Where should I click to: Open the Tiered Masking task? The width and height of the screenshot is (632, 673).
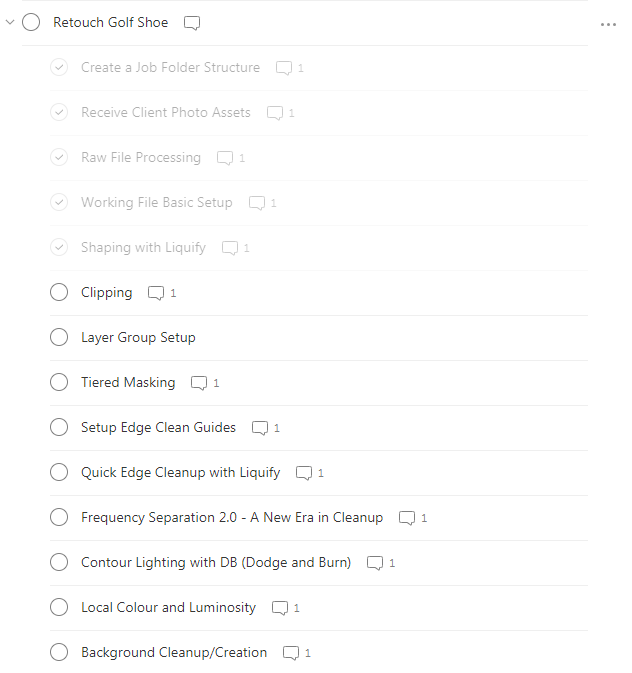pos(128,382)
